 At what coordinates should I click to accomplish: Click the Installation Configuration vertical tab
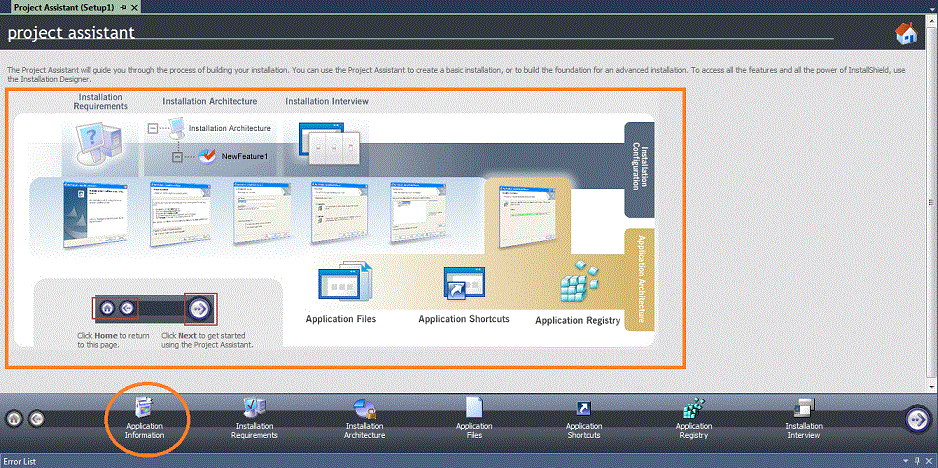coord(639,170)
